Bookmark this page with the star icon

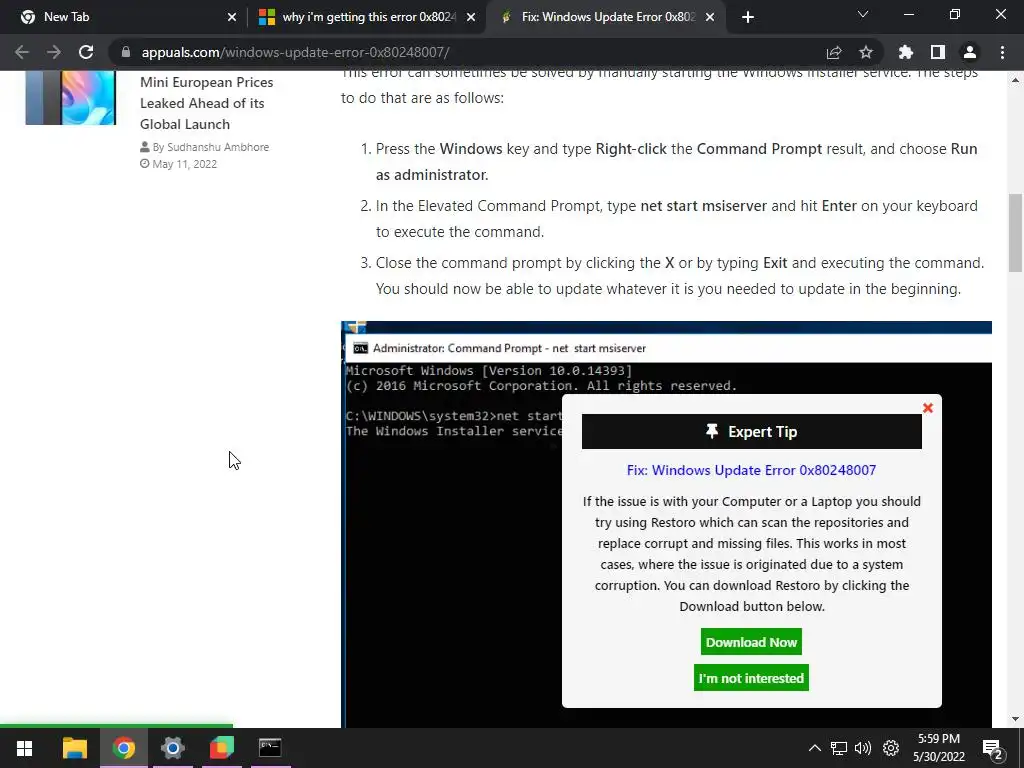click(866, 52)
